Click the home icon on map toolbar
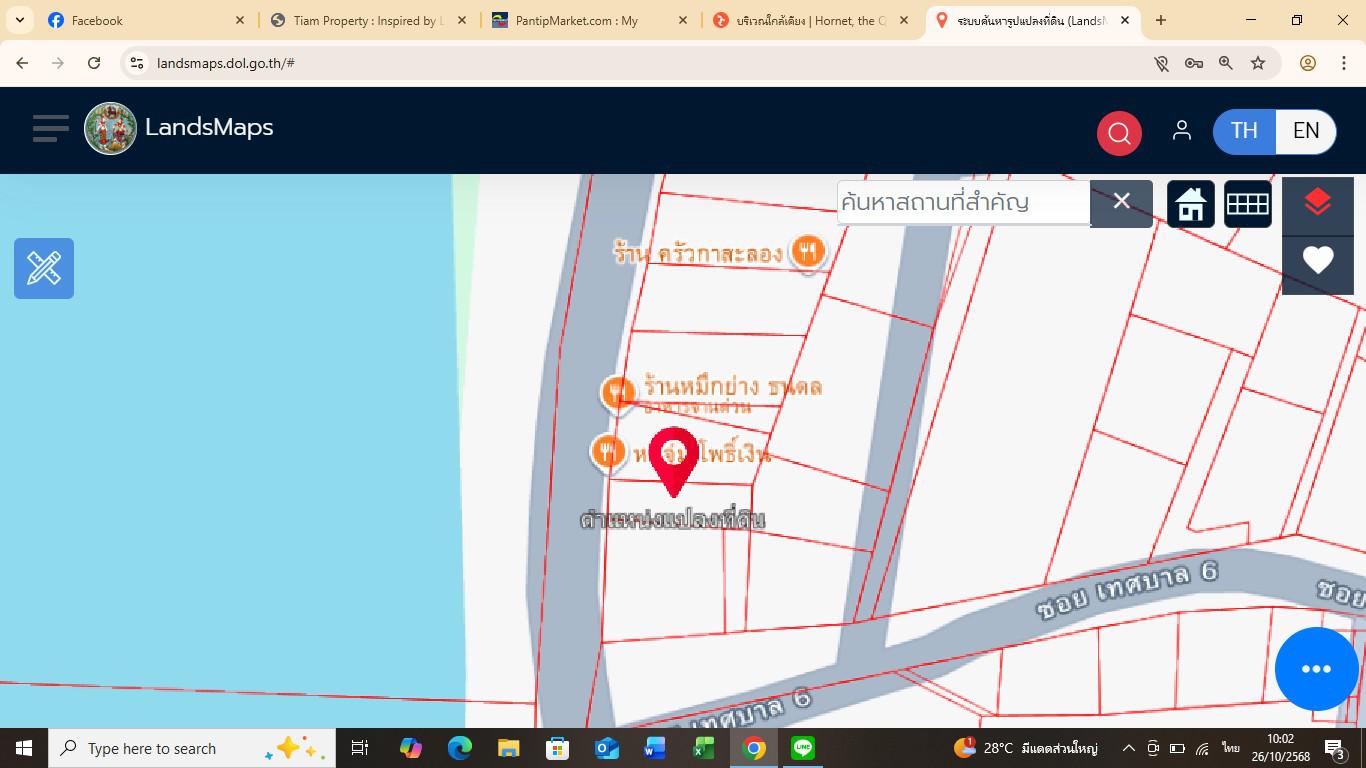 click(1190, 204)
